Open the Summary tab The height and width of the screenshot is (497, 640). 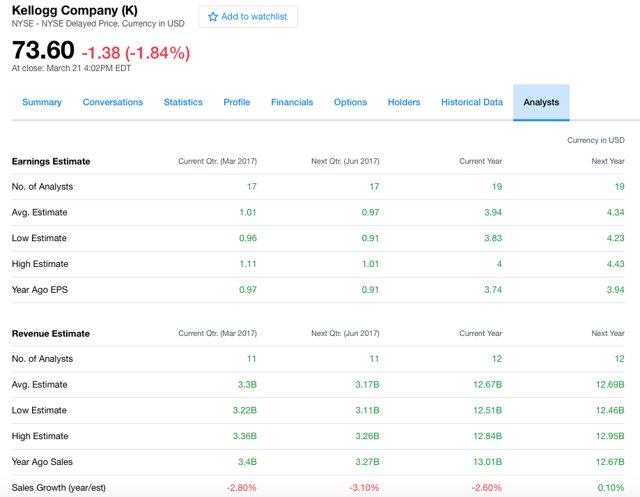pyautogui.click(x=42, y=102)
